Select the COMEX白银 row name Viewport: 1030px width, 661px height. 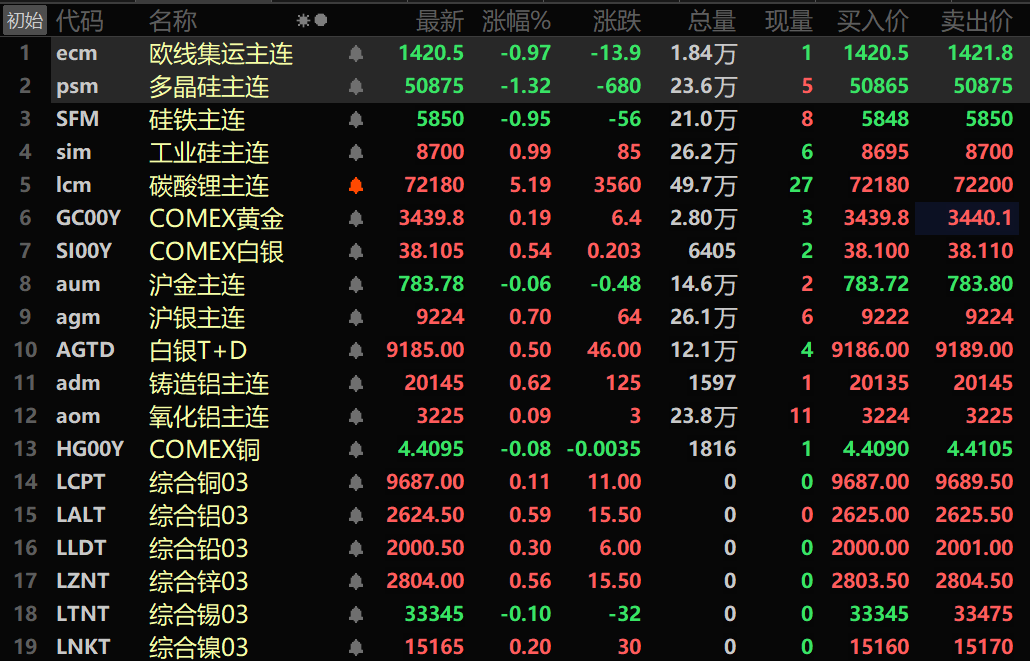point(217,252)
